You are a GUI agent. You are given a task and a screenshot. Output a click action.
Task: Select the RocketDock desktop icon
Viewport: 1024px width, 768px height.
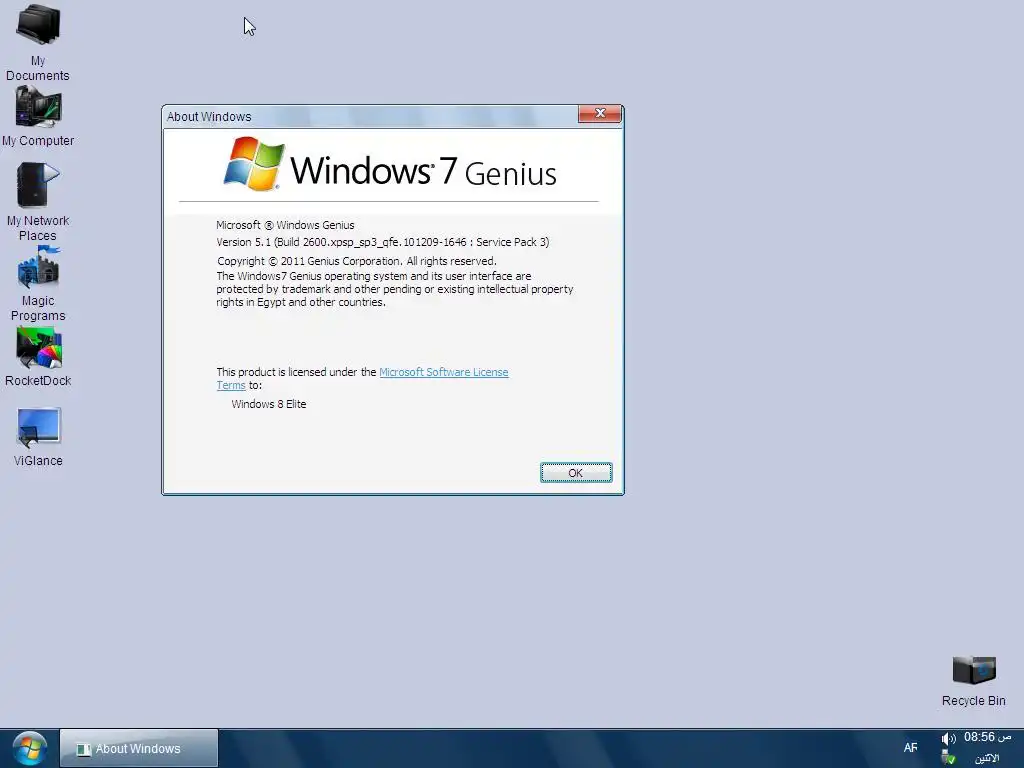tap(38, 357)
